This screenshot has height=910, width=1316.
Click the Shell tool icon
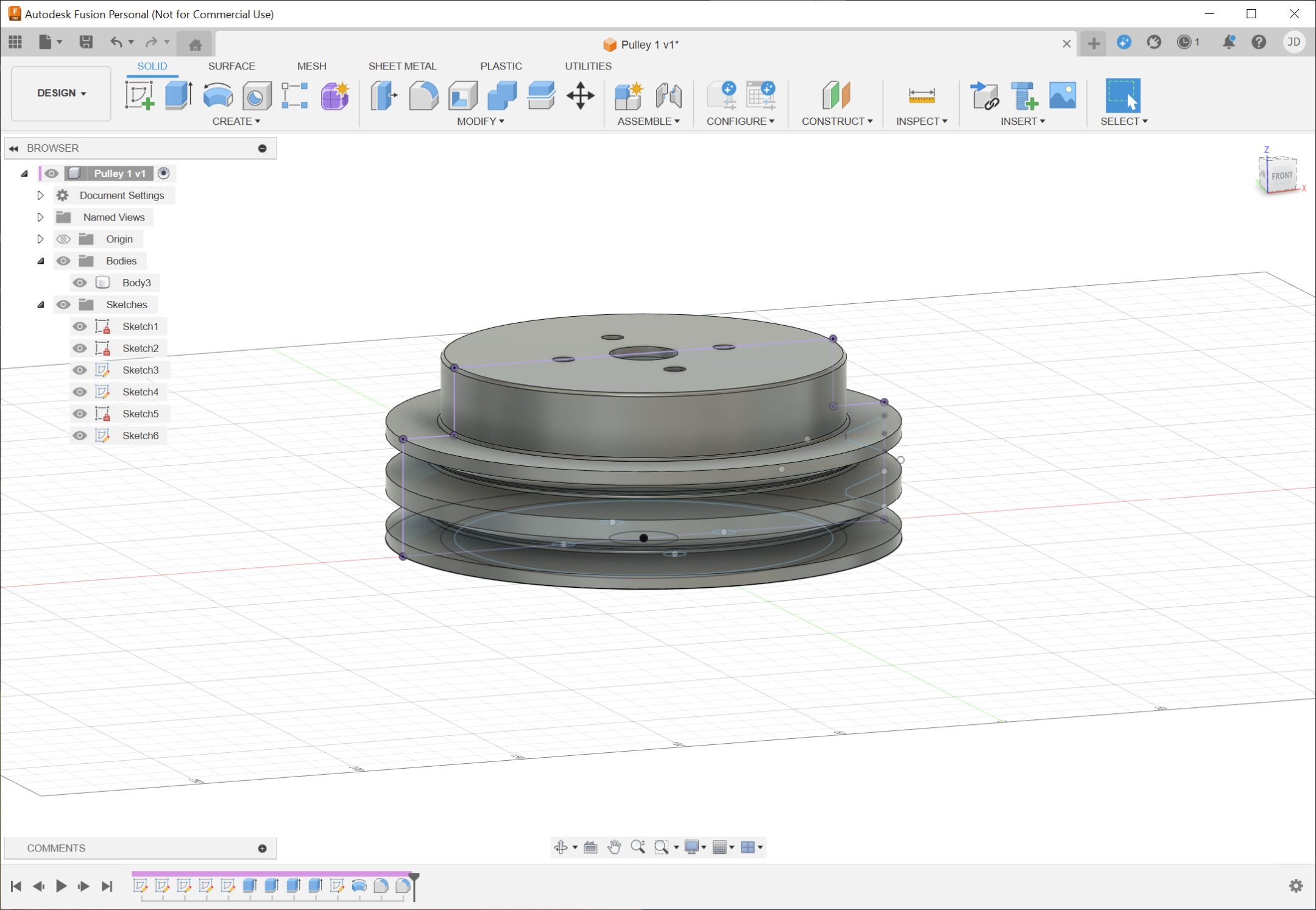click(x=463, y=96)
